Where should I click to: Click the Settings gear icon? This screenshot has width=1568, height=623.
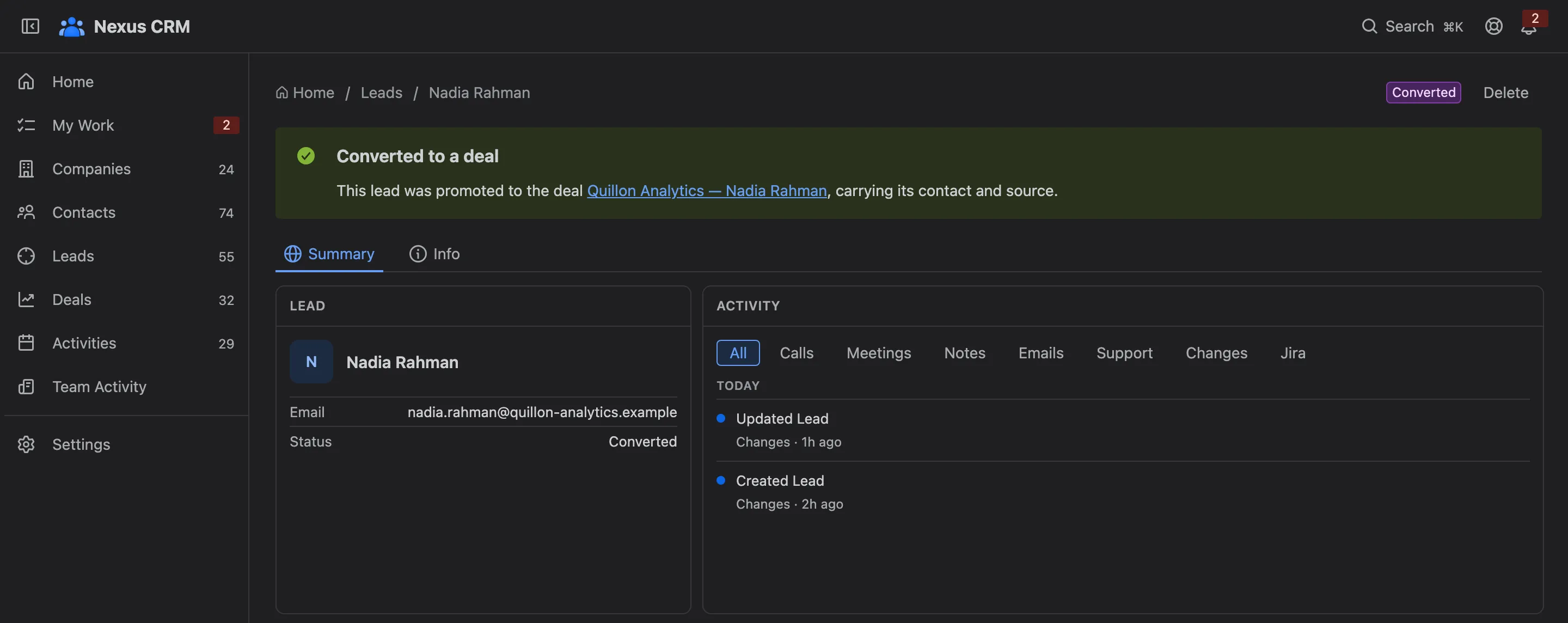pos(26,444)
